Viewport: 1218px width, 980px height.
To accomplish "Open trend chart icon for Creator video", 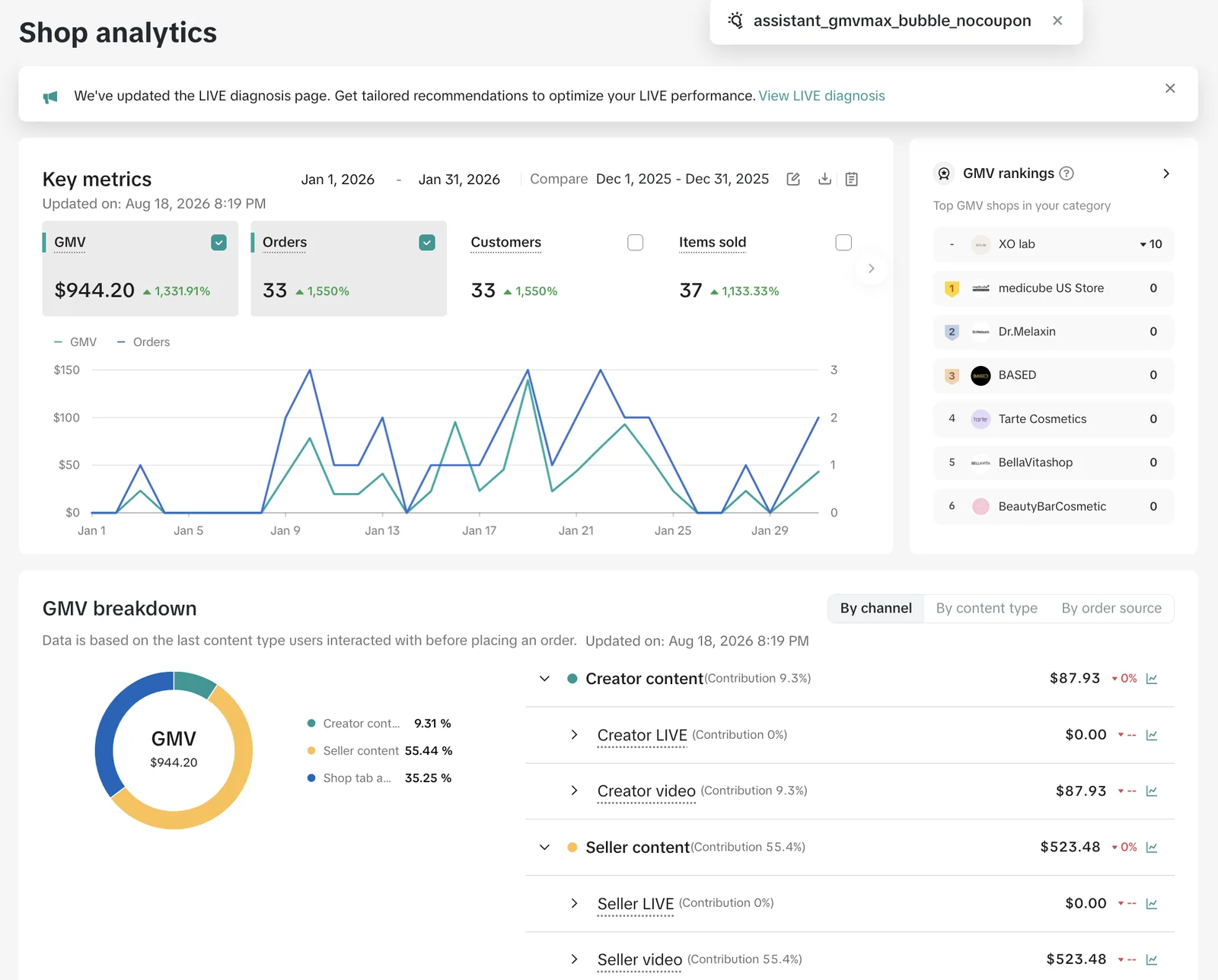I will [1152, 791].
